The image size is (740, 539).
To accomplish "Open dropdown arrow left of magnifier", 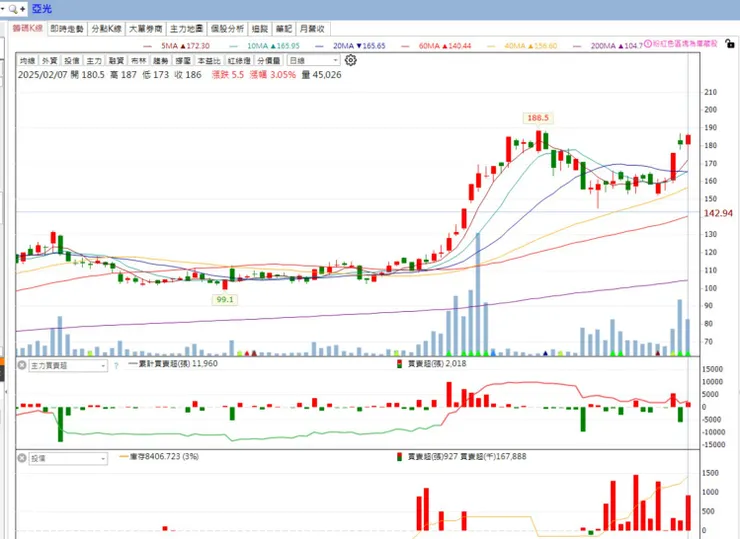I will click(x=3, y=9).
